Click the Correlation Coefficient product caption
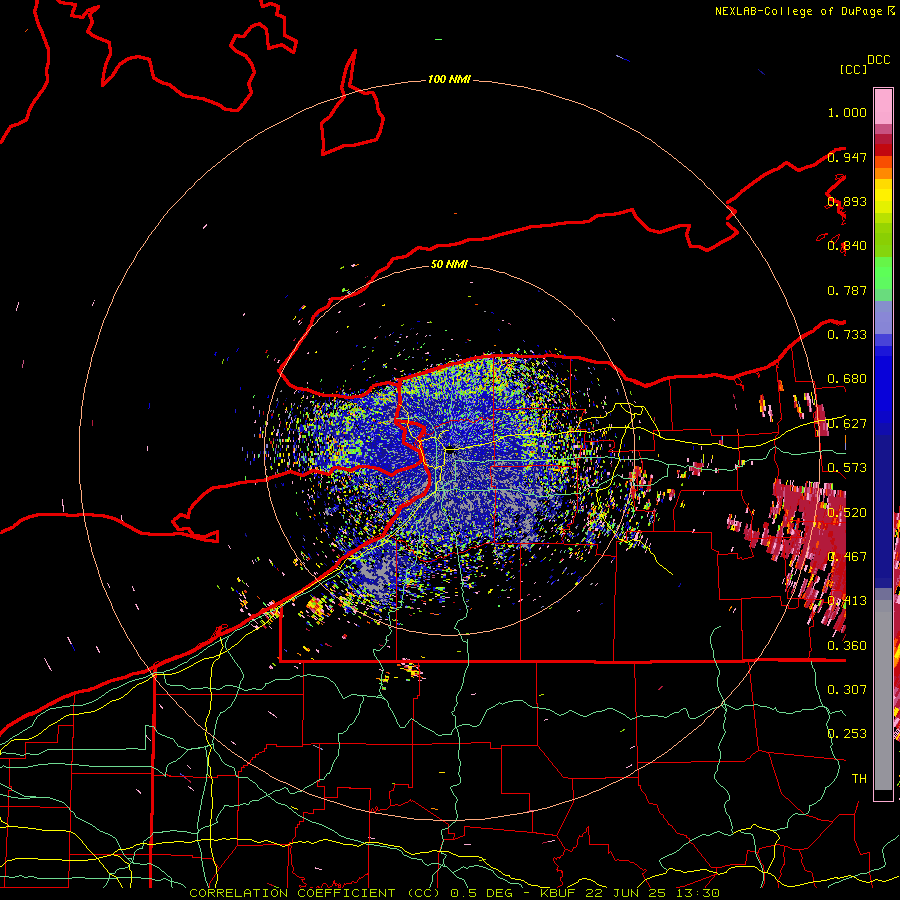The image size is (900, 900). click(454, 893)
